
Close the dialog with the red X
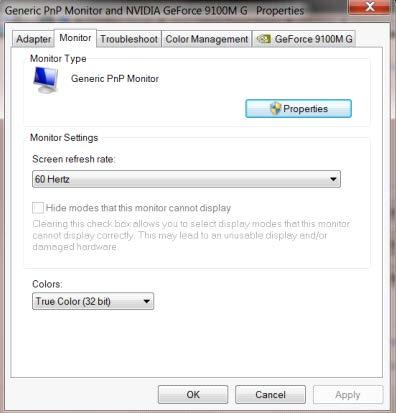(369, 7)
